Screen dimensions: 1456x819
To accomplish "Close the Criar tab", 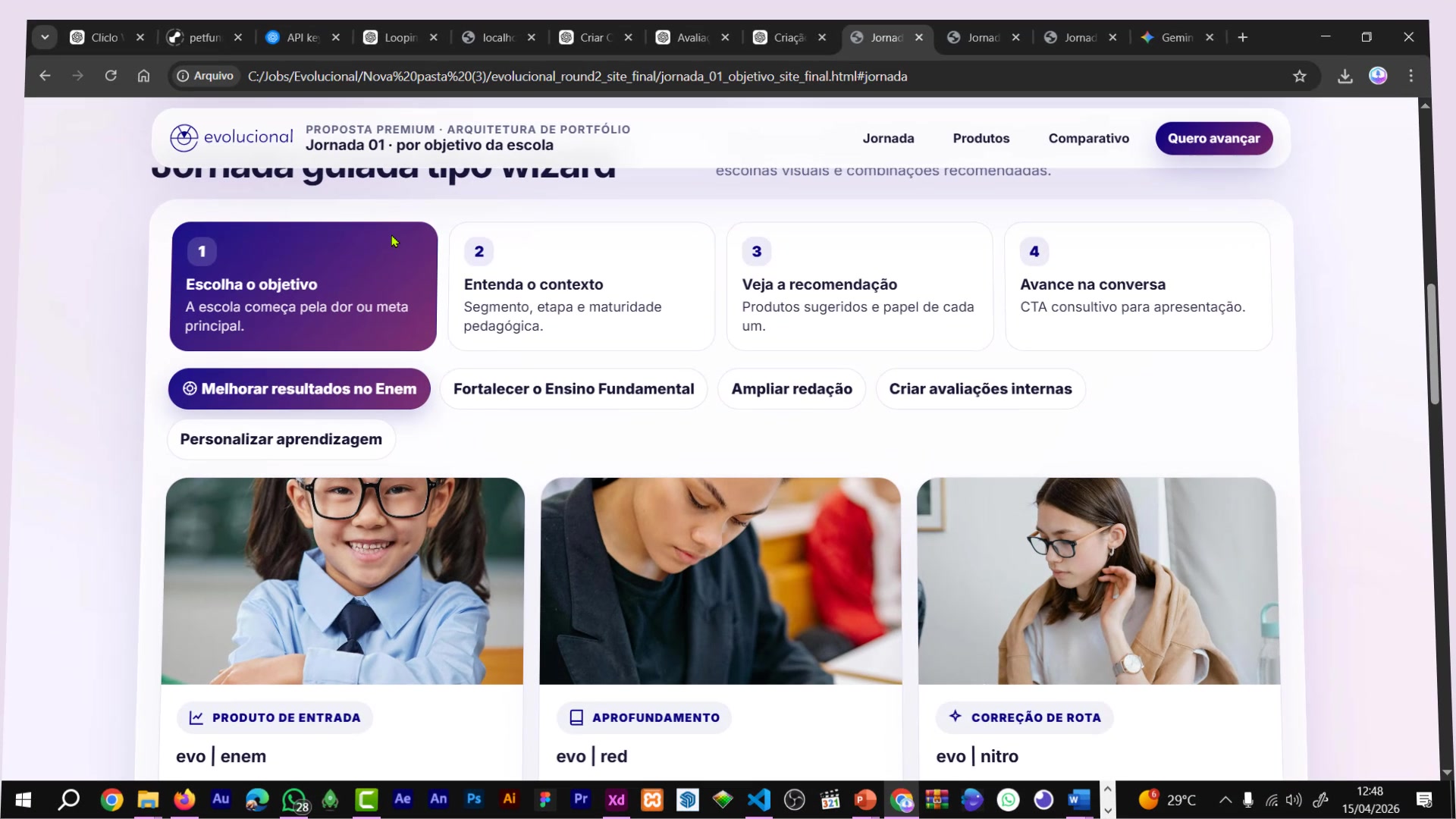I will (x=628, y=37).
